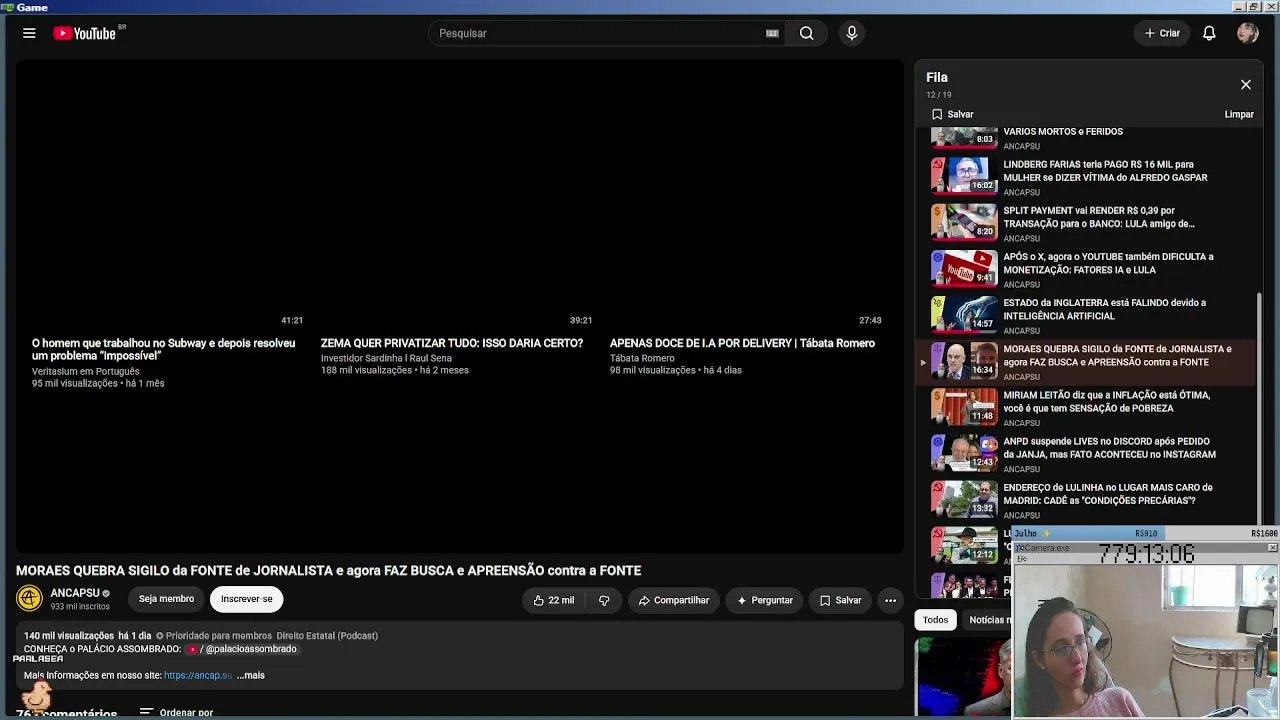Expand the description with ...mais
This screenshot has height=720, width=1280.
coord(251,675)
